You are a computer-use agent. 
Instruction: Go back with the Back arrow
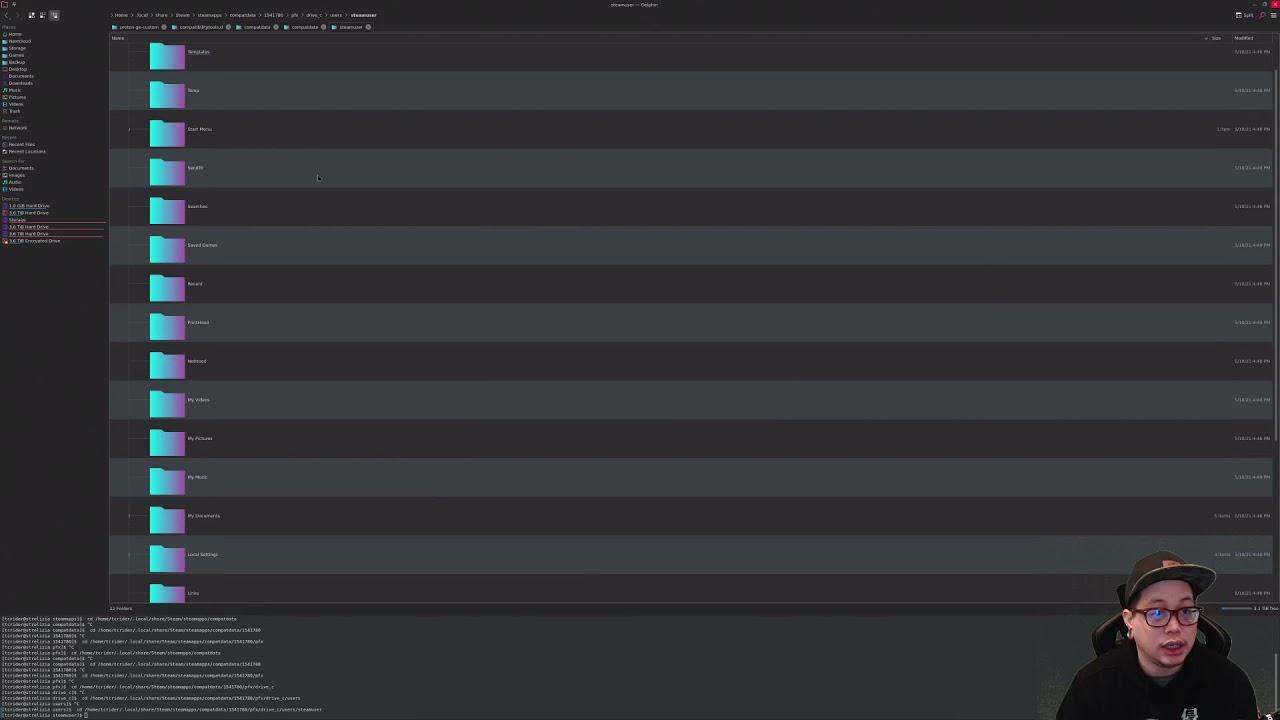6,15
